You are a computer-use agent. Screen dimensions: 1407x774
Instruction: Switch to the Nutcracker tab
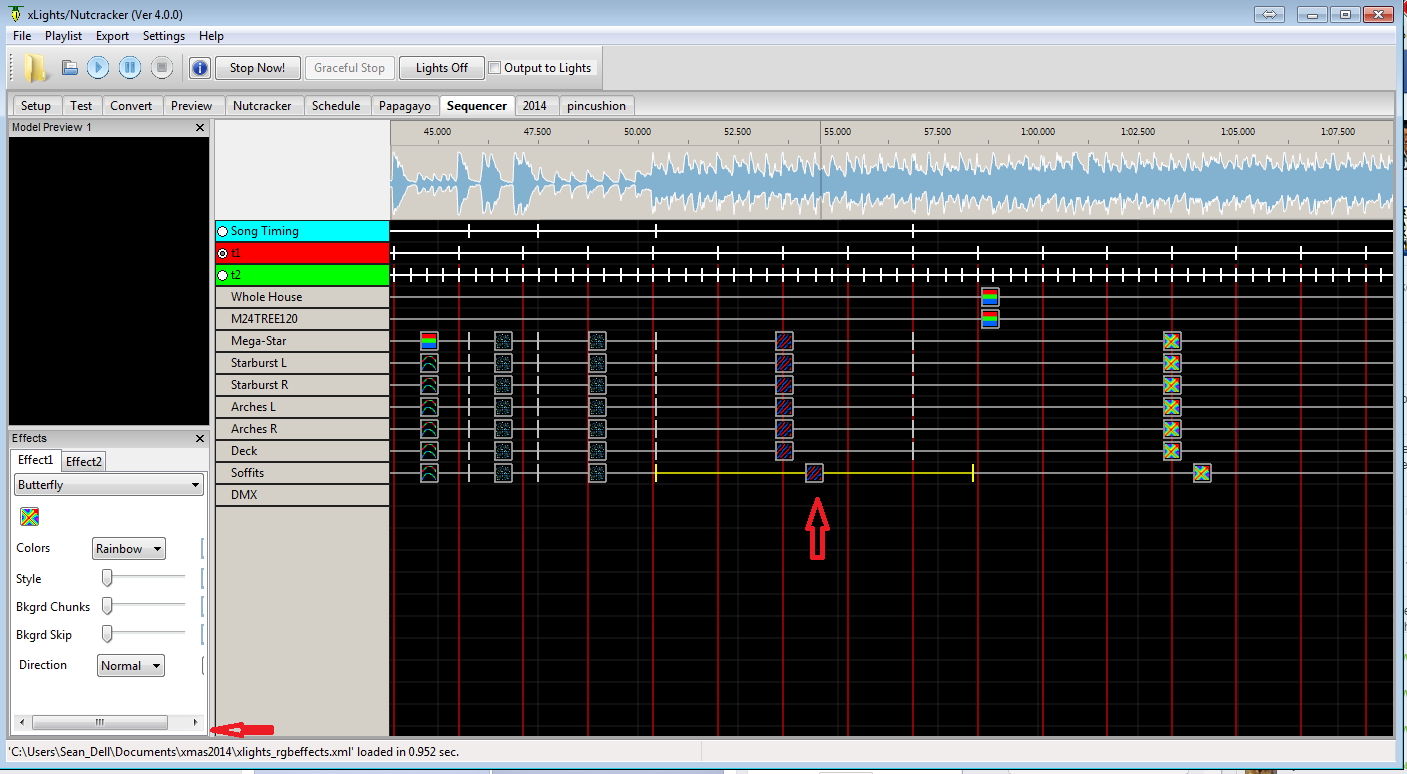click(x=262, y=105)
